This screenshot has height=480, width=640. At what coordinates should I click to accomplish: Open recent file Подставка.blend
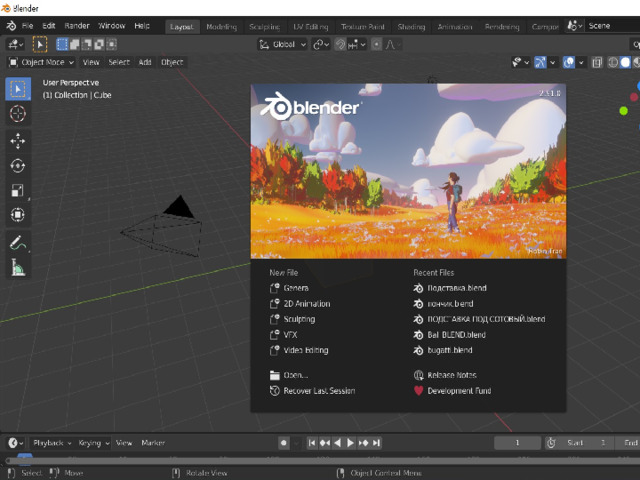[449, 288]
